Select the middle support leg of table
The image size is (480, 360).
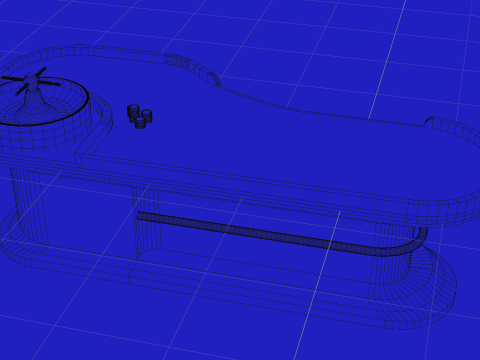(x=146, y=222)
